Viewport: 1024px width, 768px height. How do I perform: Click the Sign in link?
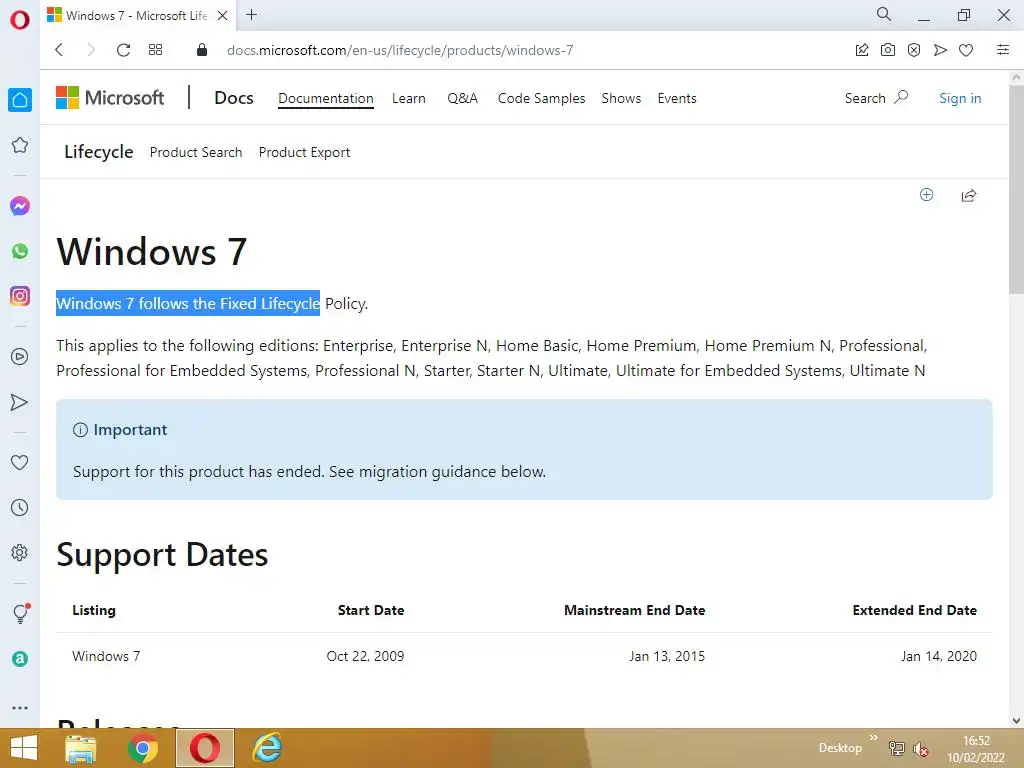coord(960,99)
